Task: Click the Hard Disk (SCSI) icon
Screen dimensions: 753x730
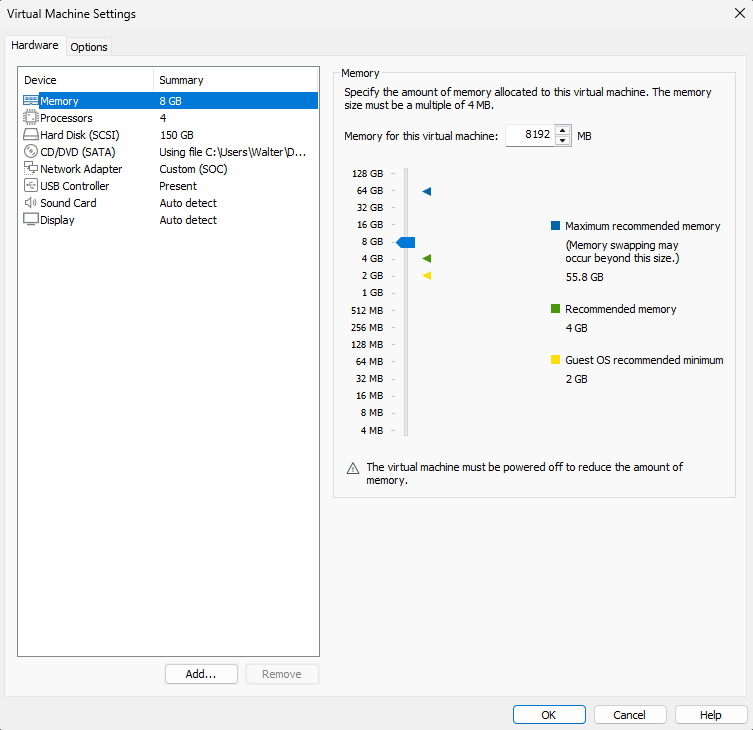Action: (x=30, y=135)
